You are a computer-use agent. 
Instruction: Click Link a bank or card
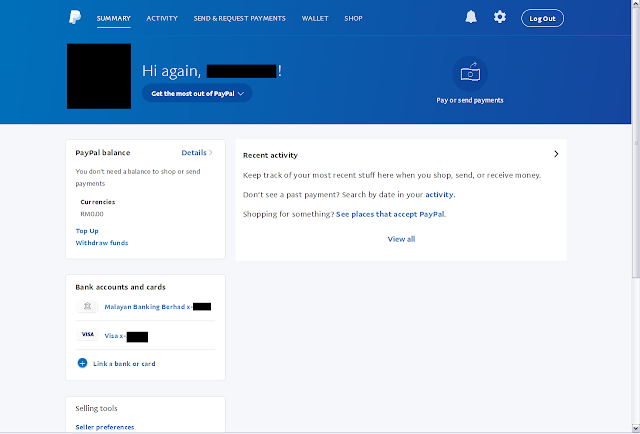[124, 363]
